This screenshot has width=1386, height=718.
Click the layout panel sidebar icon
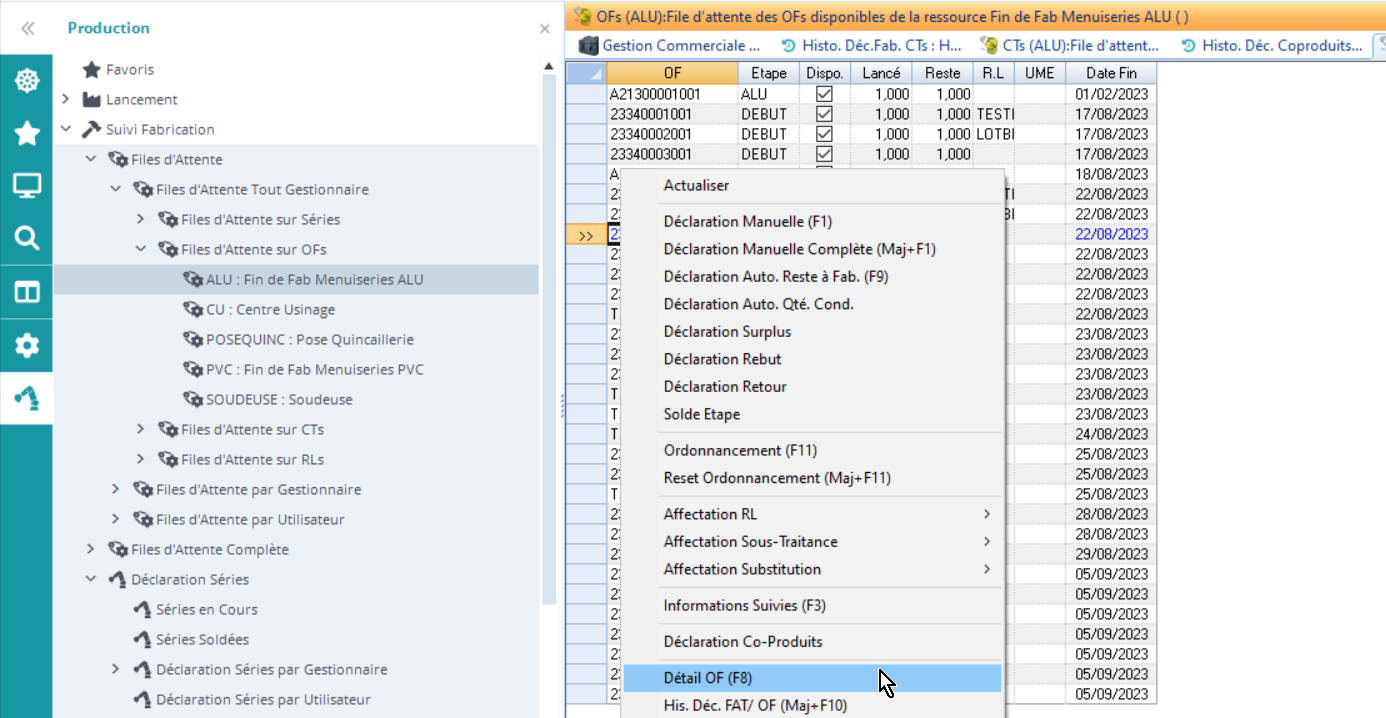27,292
